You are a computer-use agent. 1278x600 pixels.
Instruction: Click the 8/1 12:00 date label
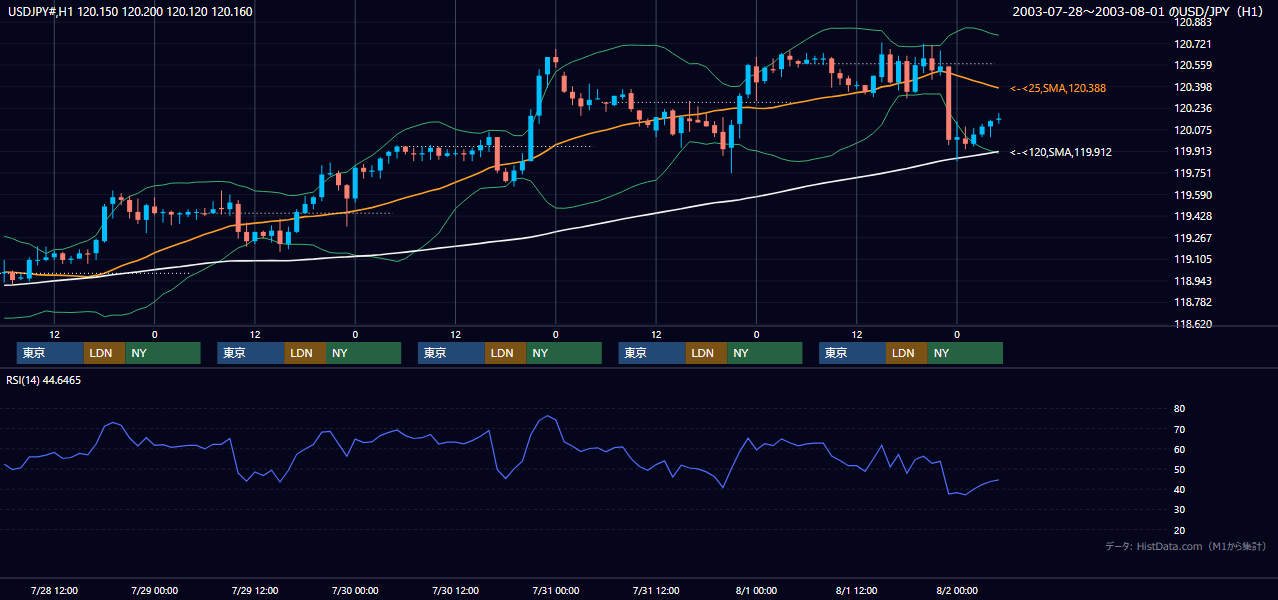click(x=856, y=590)
